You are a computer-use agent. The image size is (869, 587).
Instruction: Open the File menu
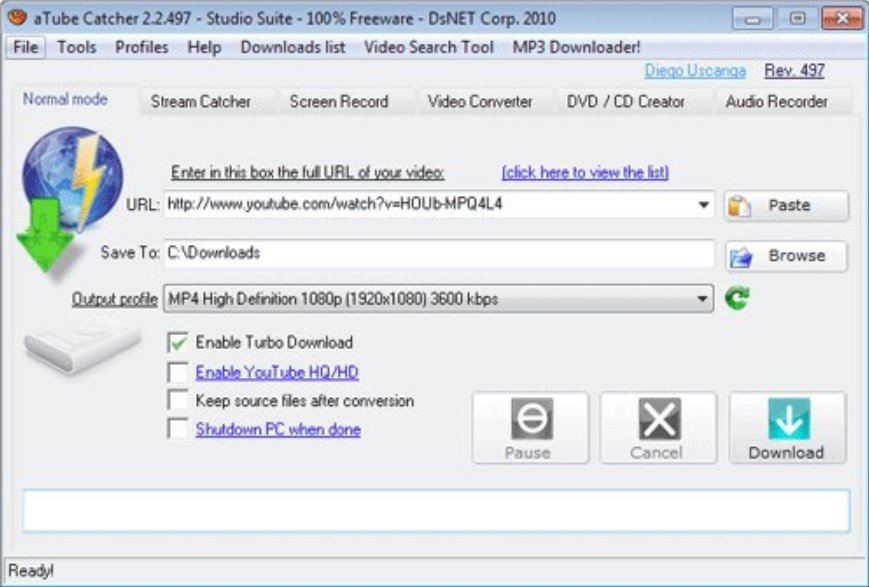pos(25,47)
